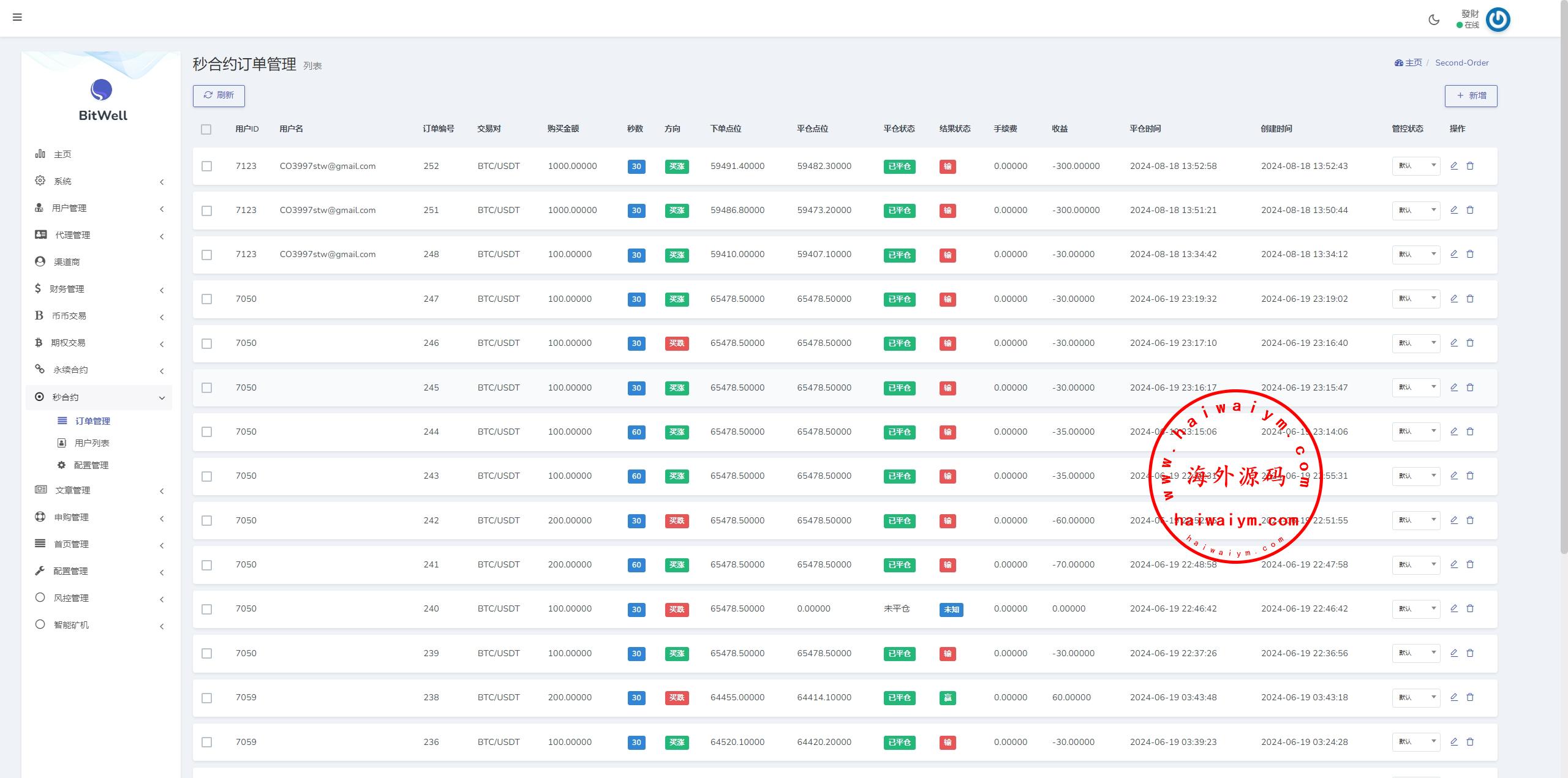Screen dimensions: 1568x778
Task: Click the BitWell logo icon
Action: tap(101, 90)
